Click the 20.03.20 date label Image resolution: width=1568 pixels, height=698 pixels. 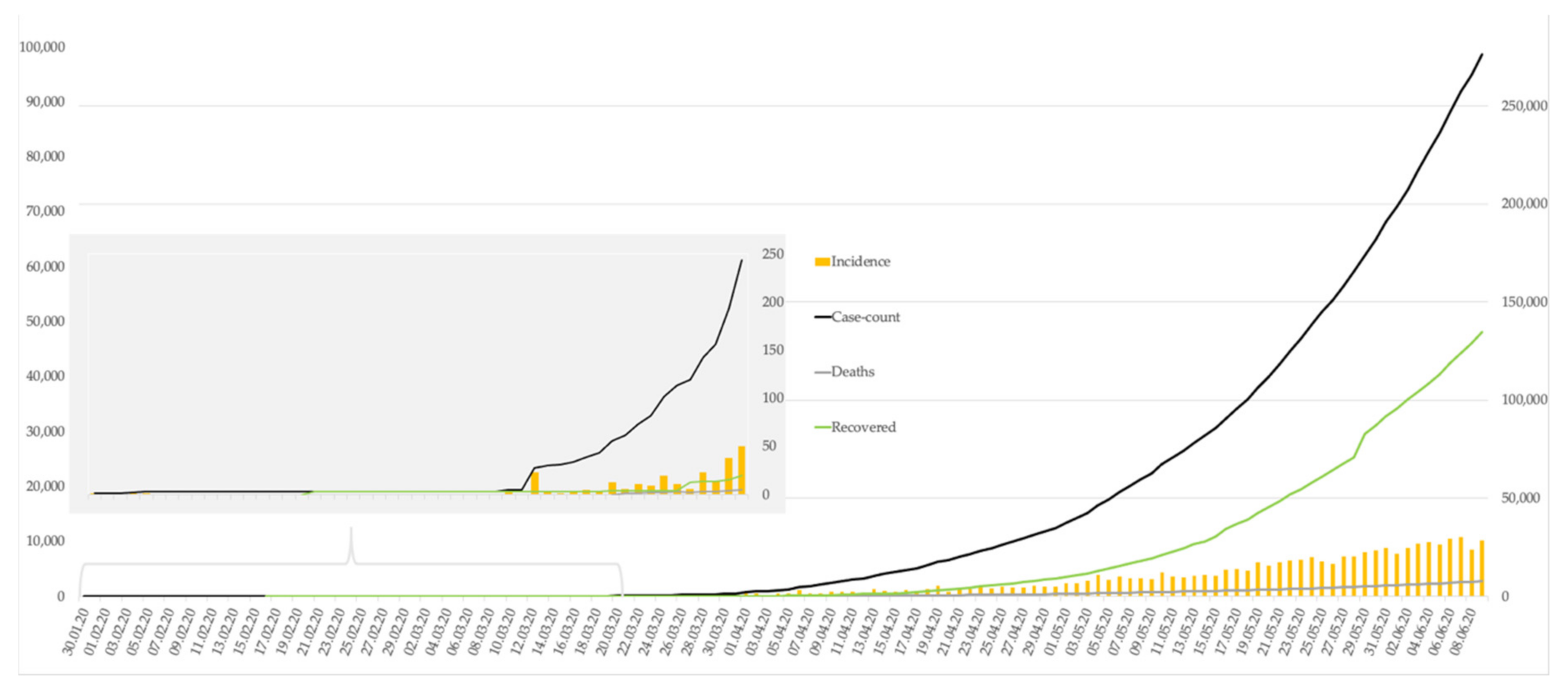pos(609,631)
